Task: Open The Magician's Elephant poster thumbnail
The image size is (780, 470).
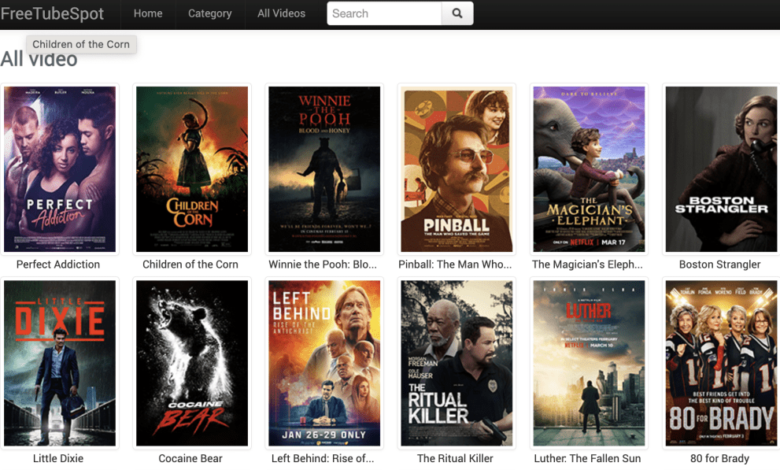Action: coord(589,169)
